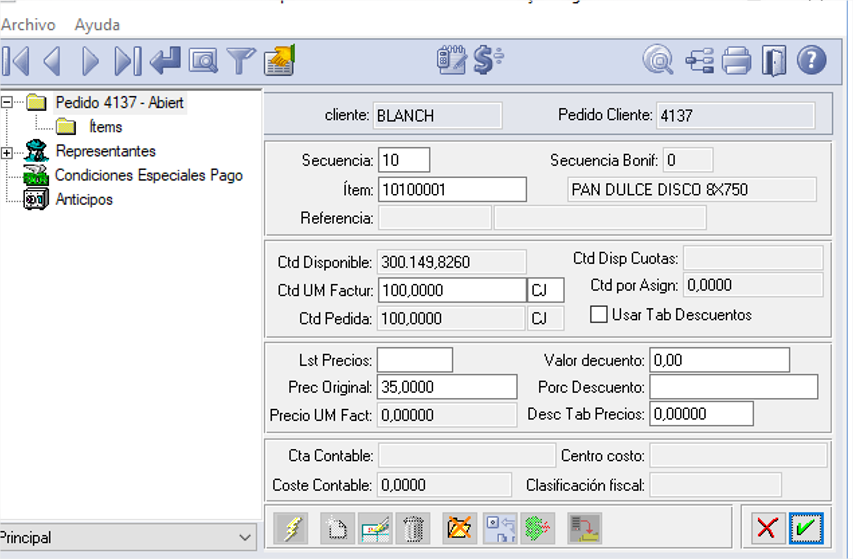Open help with question mark icon
This screenshot has height=559, width=853.
tap(812, 60)
